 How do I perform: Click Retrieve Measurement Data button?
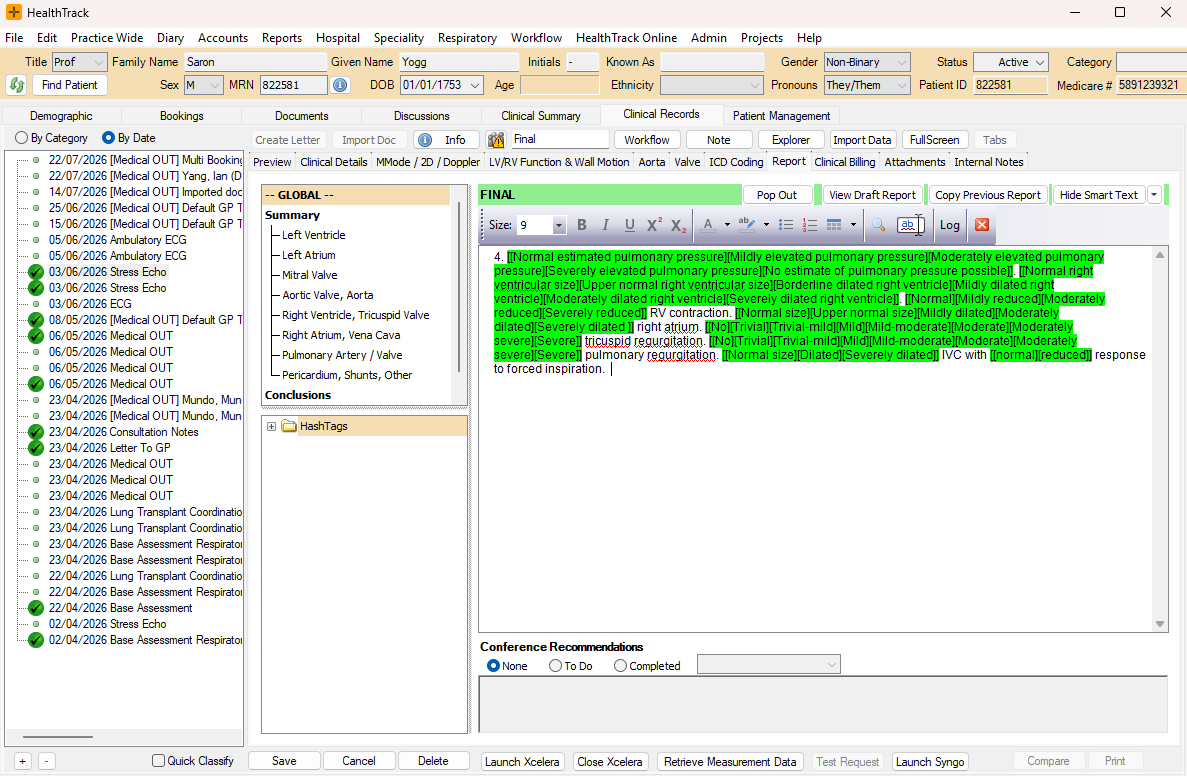pyautogui.click(x=730, y=762)
